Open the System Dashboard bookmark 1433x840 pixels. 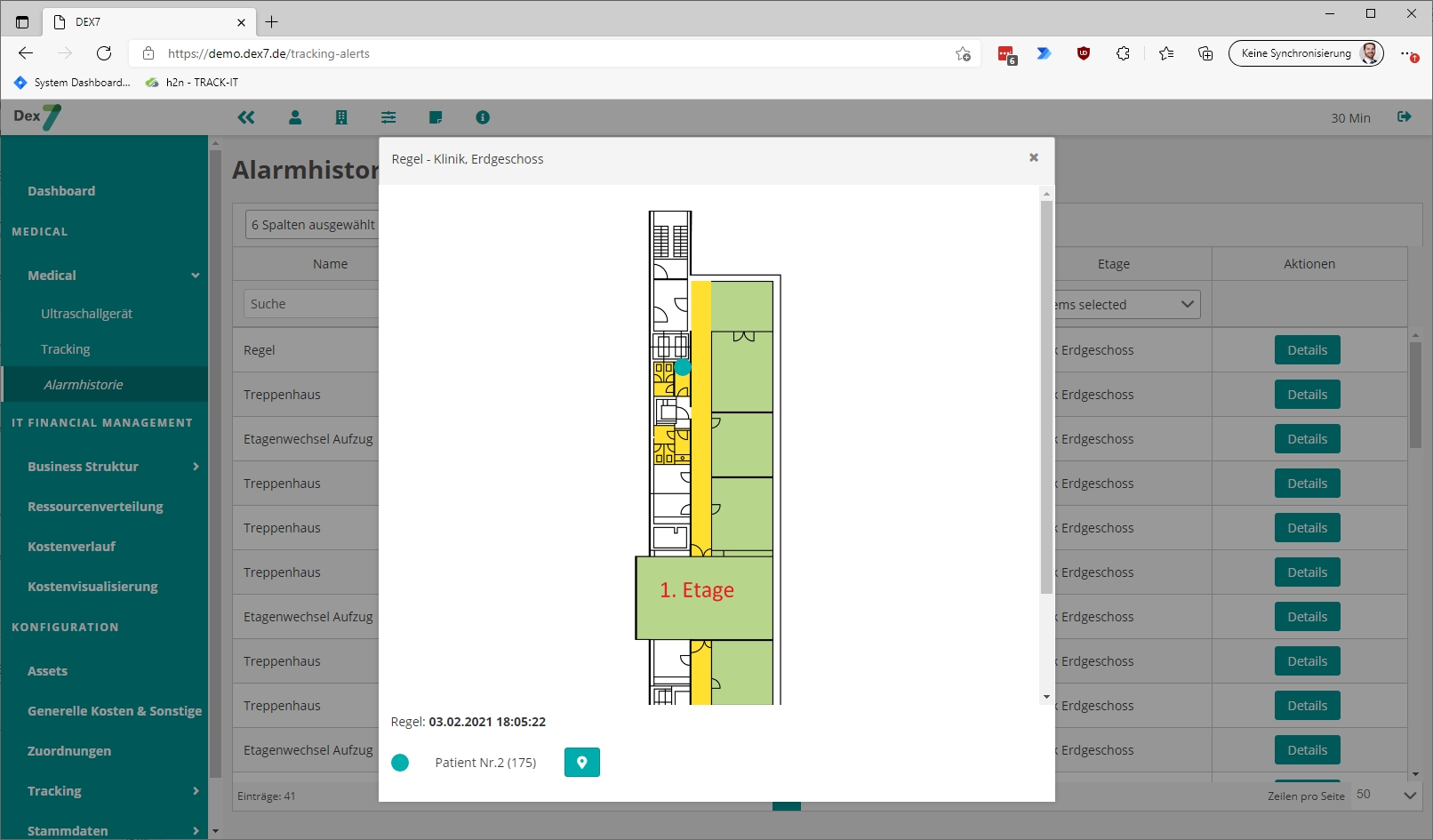72,83
